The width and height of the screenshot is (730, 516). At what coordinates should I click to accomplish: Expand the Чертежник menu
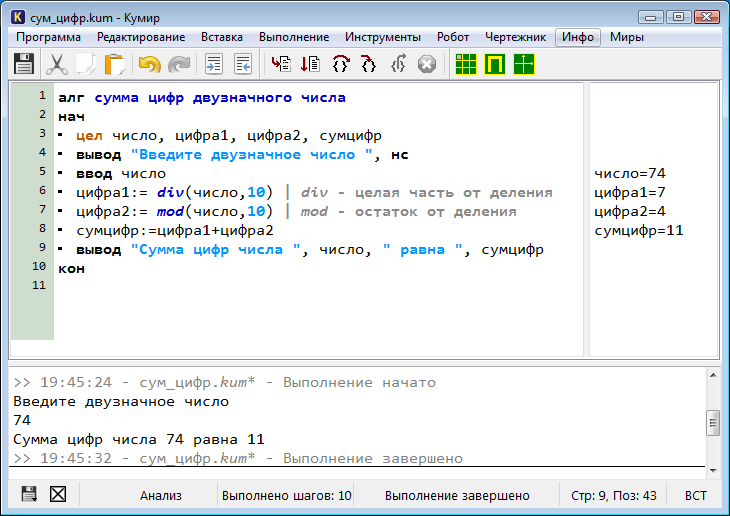[x=515, y=37]
